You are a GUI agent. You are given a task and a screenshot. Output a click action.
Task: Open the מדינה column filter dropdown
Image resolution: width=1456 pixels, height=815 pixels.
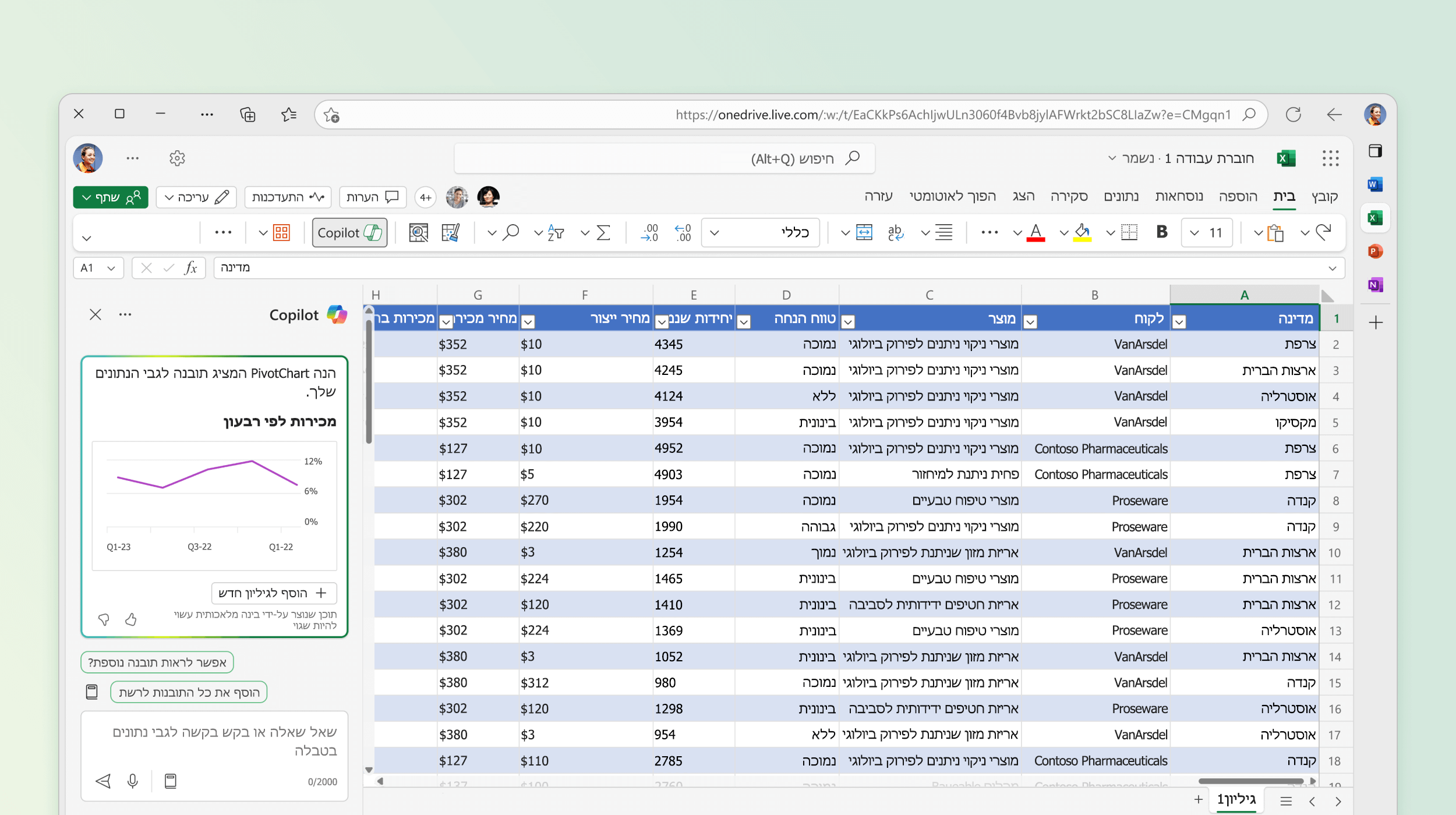coord(1179,321)
